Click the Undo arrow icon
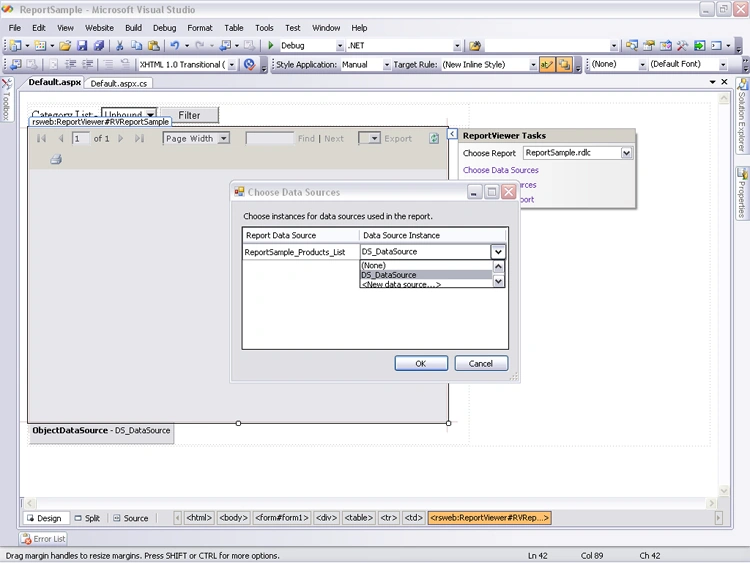 [175, 45]
